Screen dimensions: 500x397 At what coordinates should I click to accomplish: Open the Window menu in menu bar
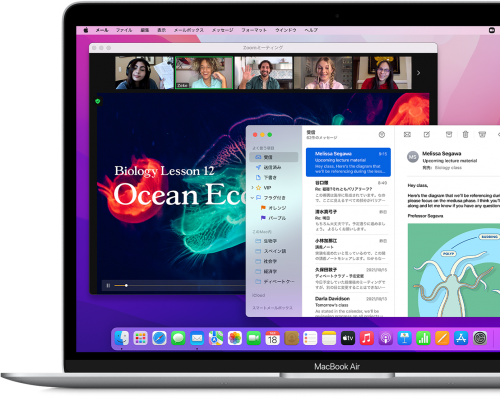286,30
